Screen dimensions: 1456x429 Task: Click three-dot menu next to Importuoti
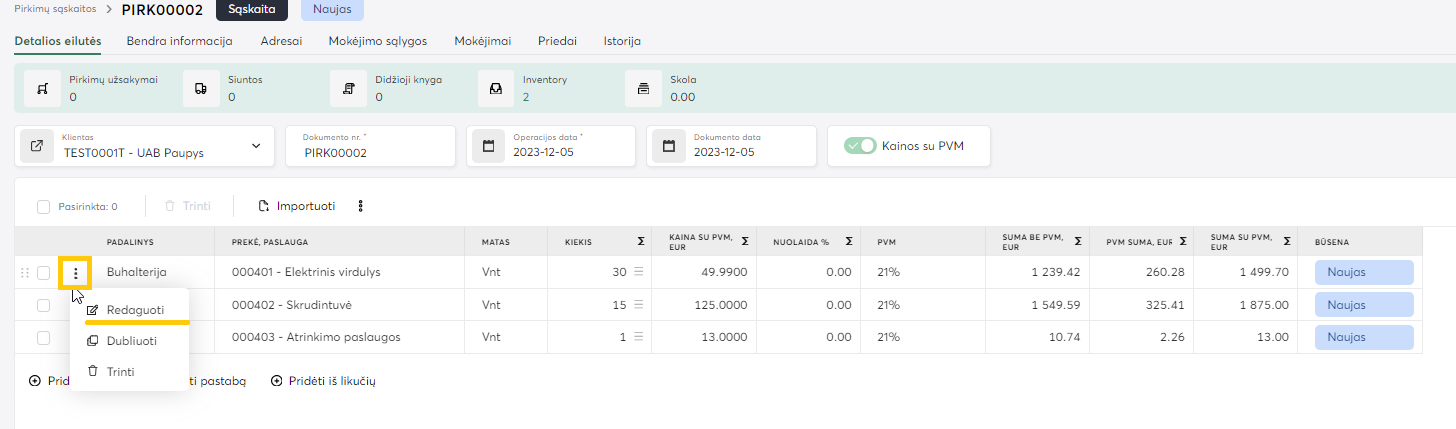click(361, 206)
